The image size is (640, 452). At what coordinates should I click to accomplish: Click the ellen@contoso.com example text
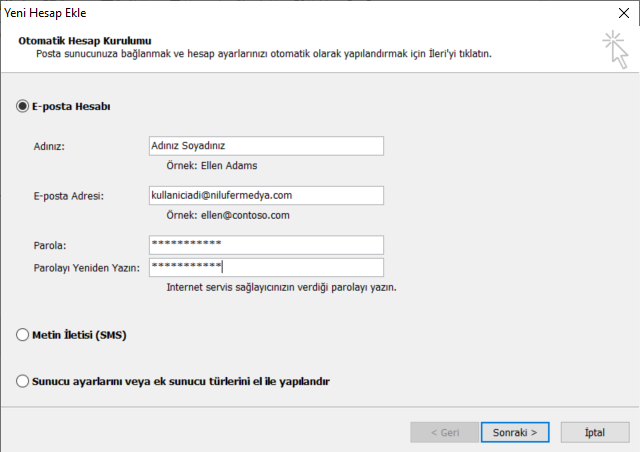245,215
